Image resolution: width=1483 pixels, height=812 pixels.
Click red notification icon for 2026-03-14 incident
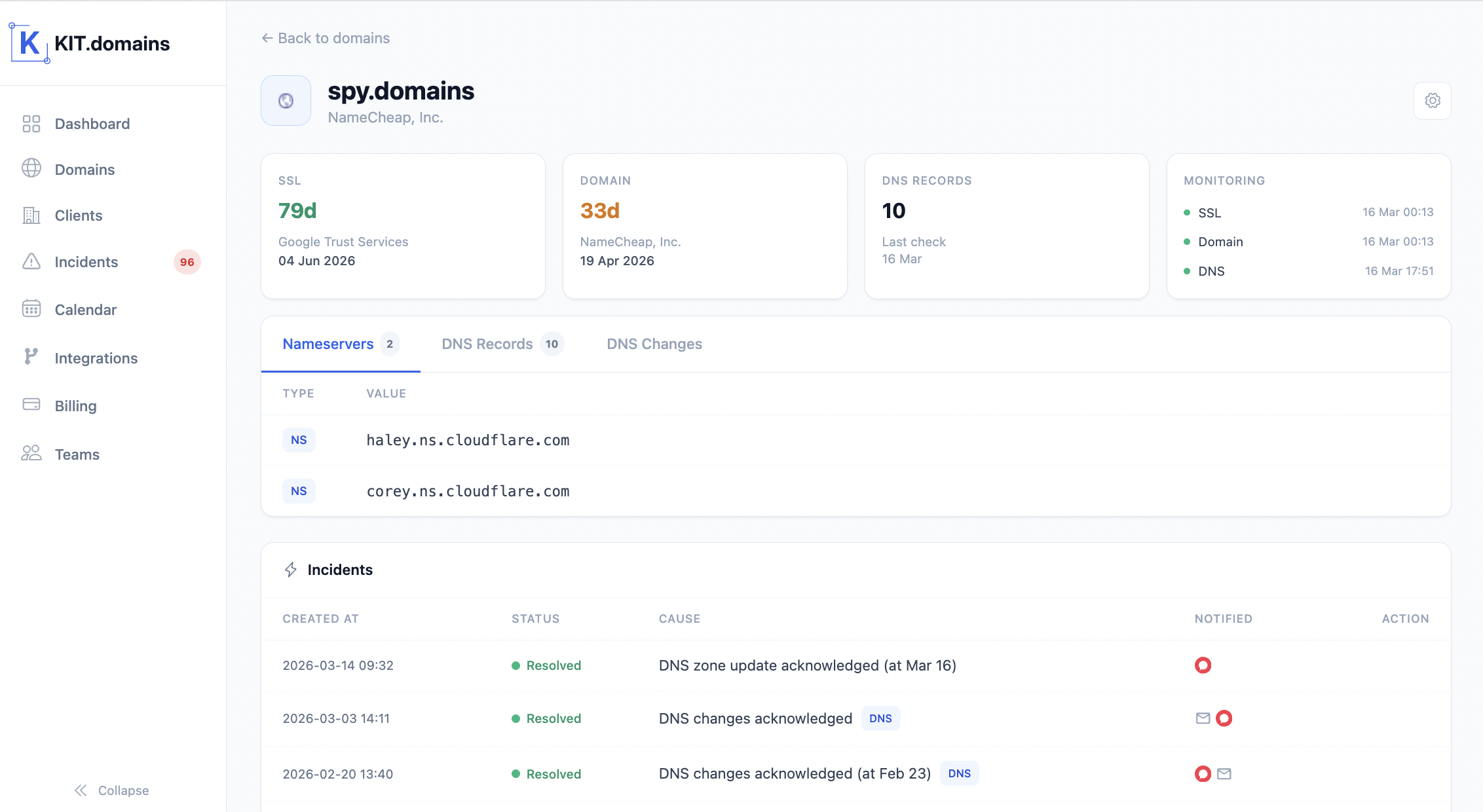coord(1203,665)
